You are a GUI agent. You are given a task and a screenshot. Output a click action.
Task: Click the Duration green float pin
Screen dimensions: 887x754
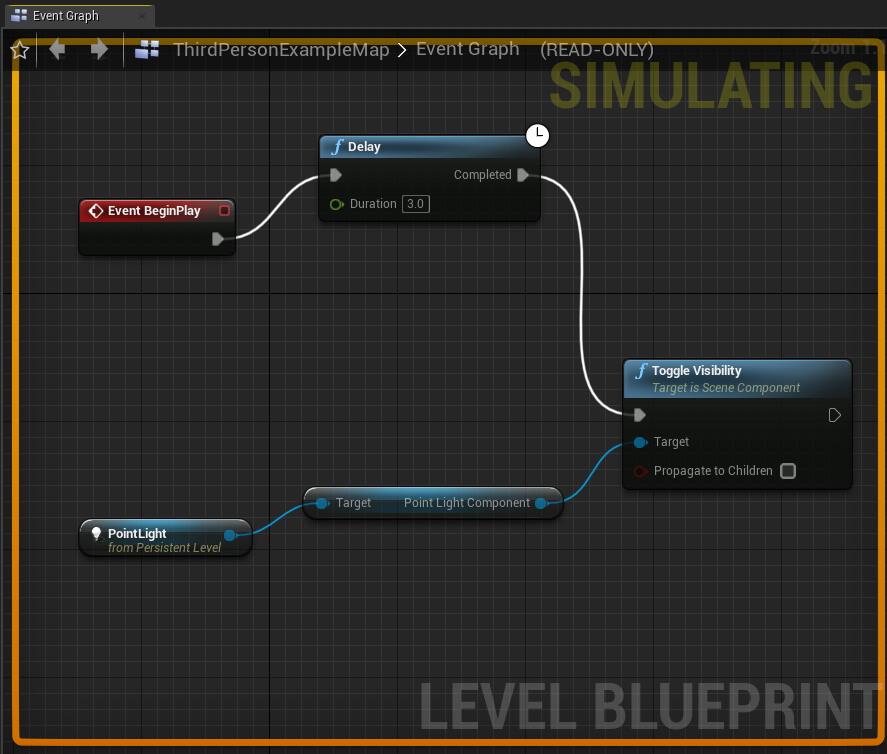click(x=337, y=204)
